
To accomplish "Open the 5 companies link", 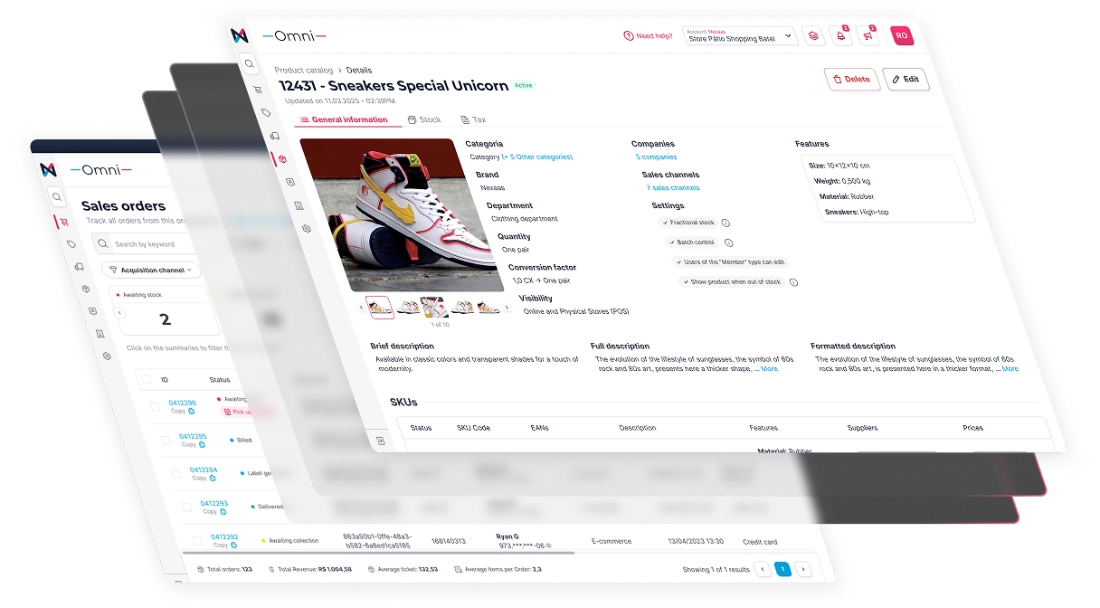I will [x=656, y=157].
